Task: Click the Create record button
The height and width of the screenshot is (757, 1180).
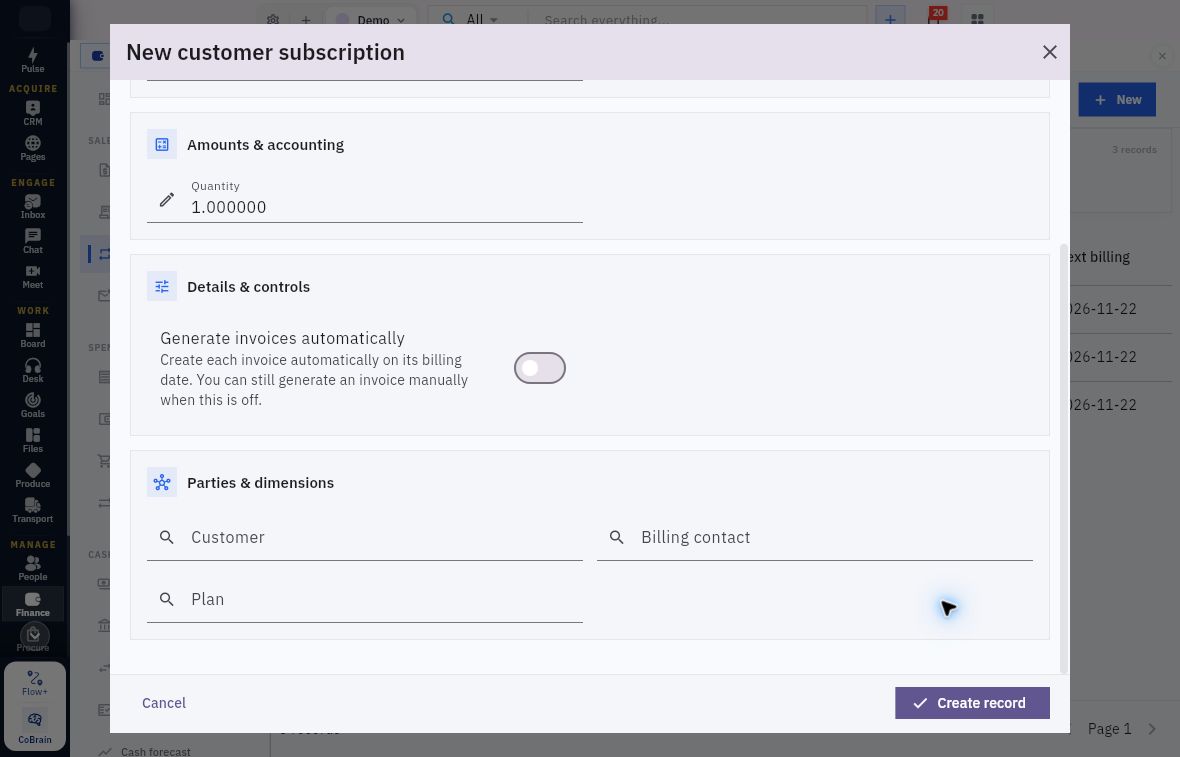Action: 972,703
